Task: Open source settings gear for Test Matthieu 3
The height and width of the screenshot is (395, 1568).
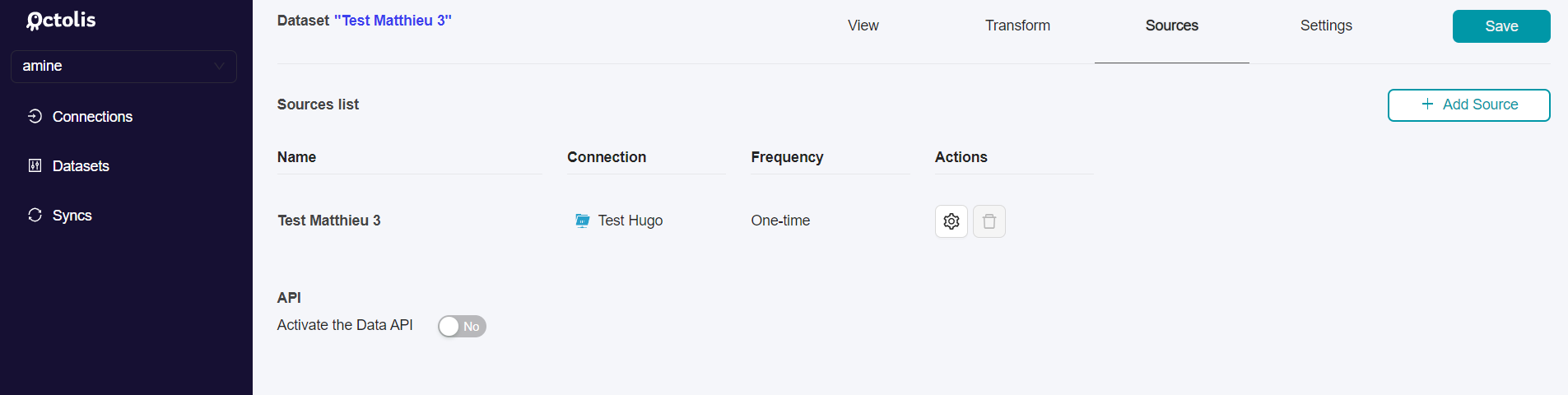Action: click(x=951, y=221)
